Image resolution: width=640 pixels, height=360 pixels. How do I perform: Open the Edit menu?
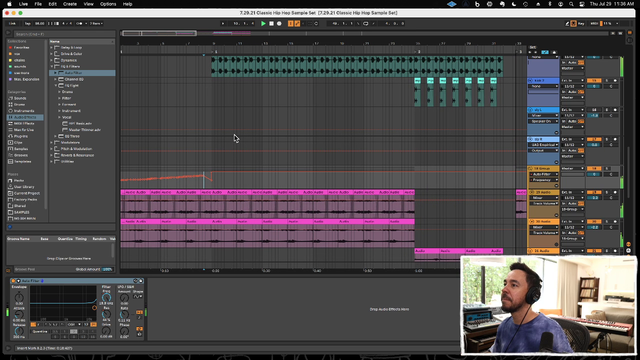click(x=53, y=4)
